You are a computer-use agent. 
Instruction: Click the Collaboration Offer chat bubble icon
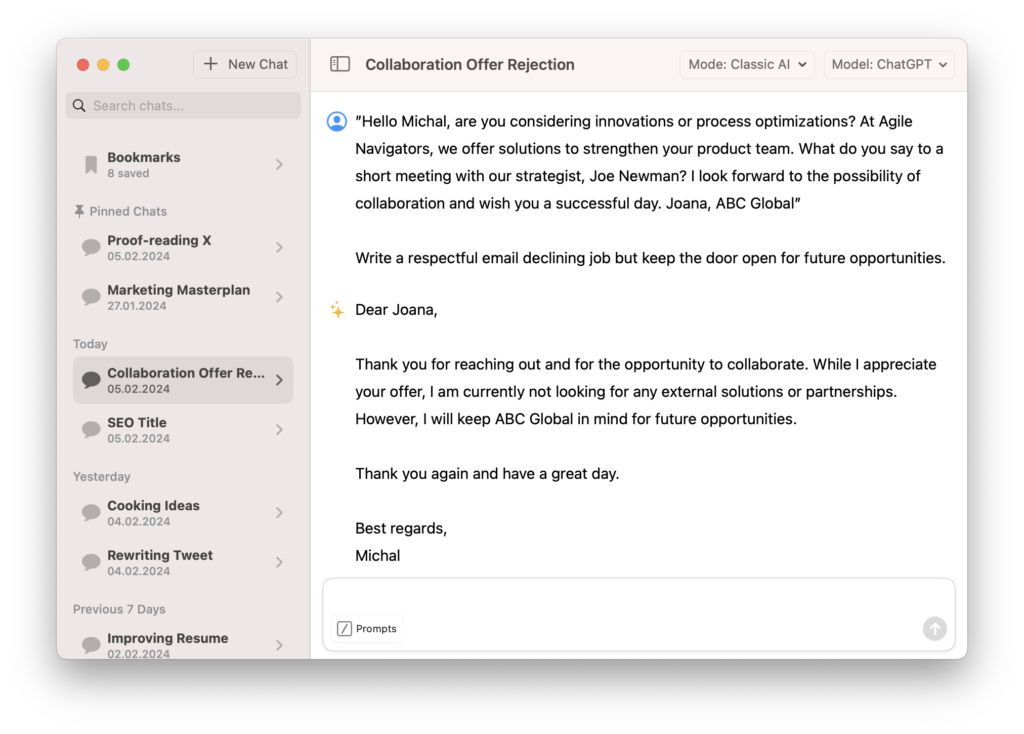point(91,380)
